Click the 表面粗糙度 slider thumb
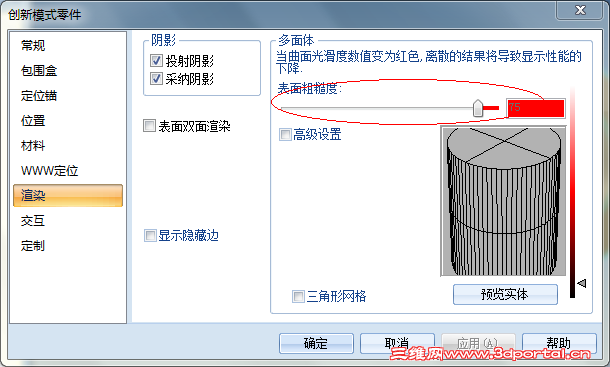Screen dimensions: 610x367 click(478, 108)
